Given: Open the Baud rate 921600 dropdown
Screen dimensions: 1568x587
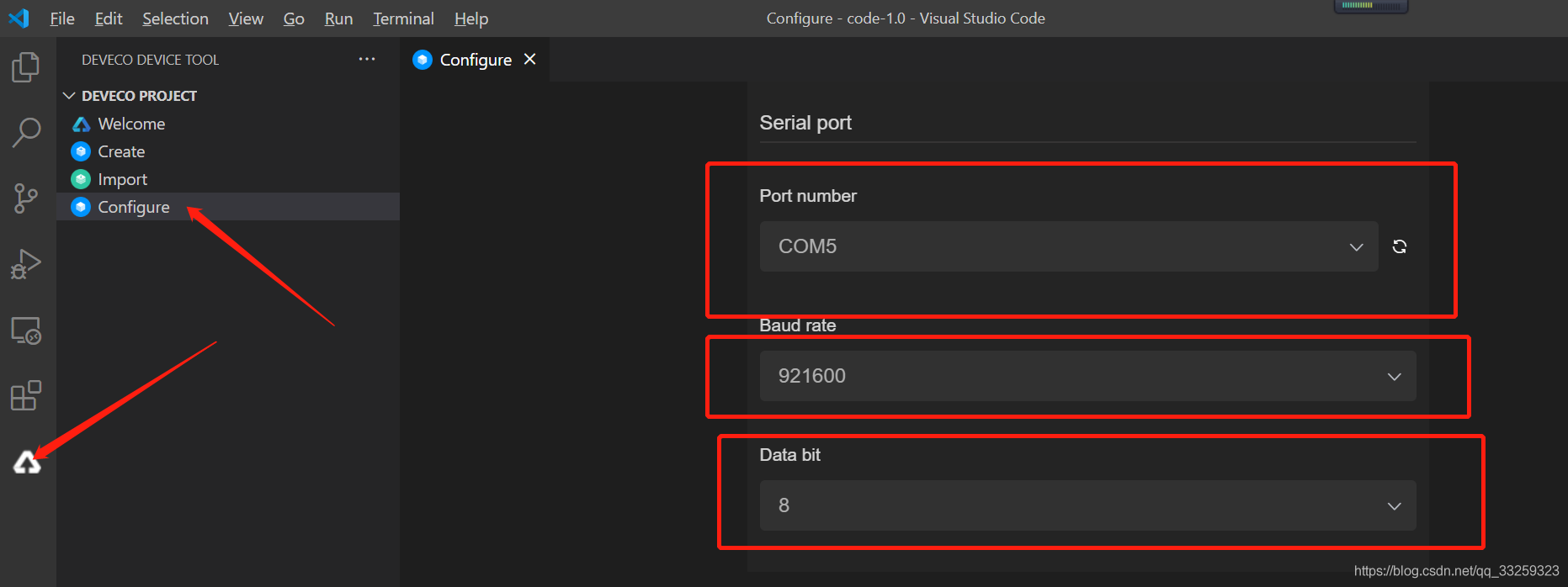Looking at the screenshot, I should (x=1087, y=376).
